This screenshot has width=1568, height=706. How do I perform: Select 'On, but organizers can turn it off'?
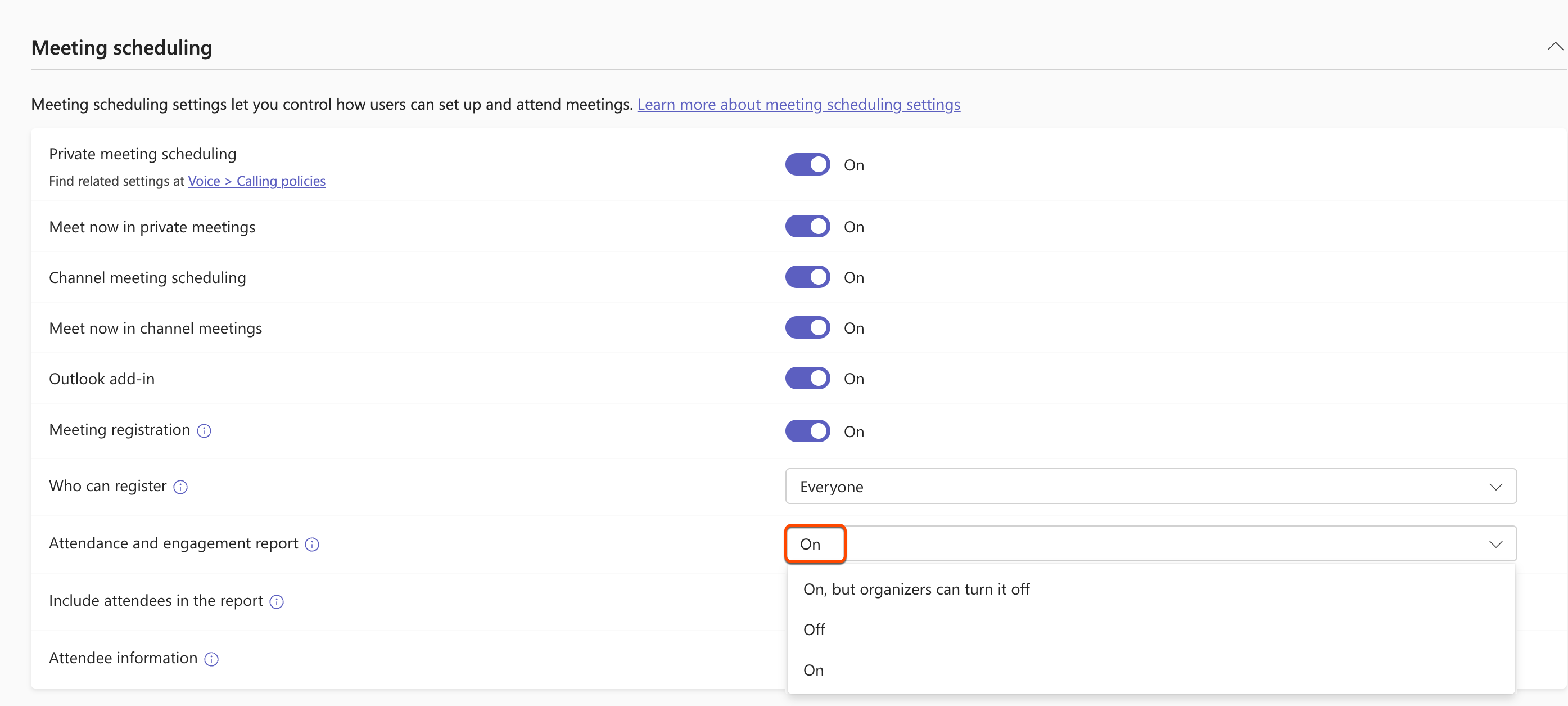[916, 588]
